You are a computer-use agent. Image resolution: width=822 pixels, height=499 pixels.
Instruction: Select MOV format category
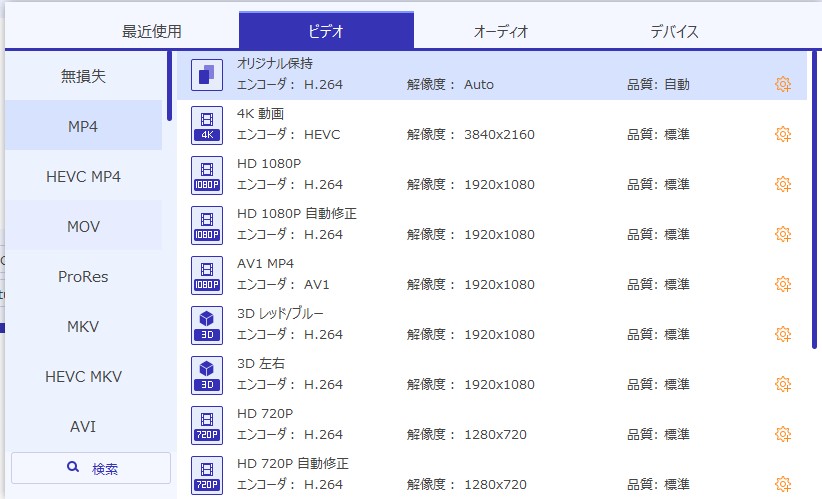[83, 226]
